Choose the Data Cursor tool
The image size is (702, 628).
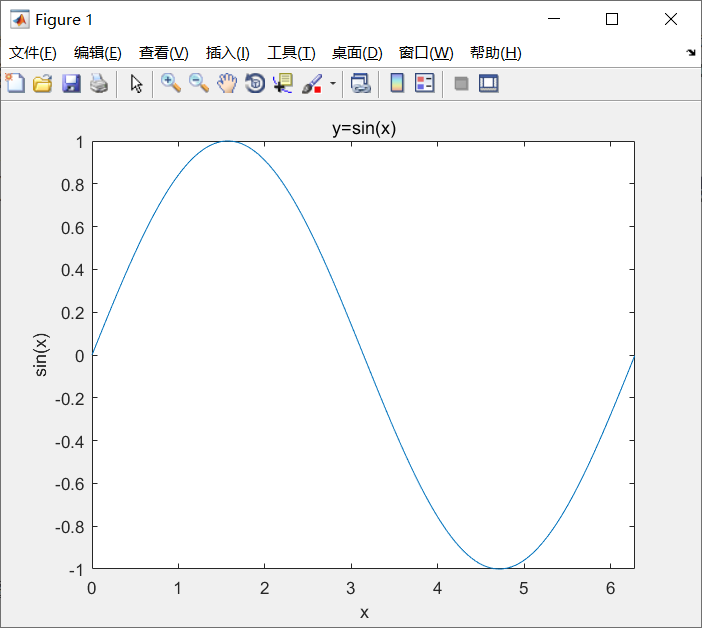283,83
